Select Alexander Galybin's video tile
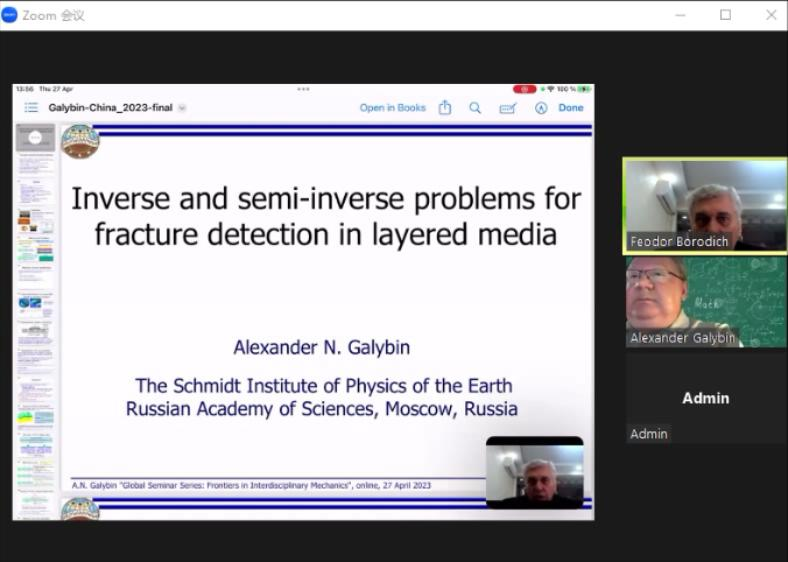This screenshot has height=562, width=788. pyautogui.click(x=705, y=301)
